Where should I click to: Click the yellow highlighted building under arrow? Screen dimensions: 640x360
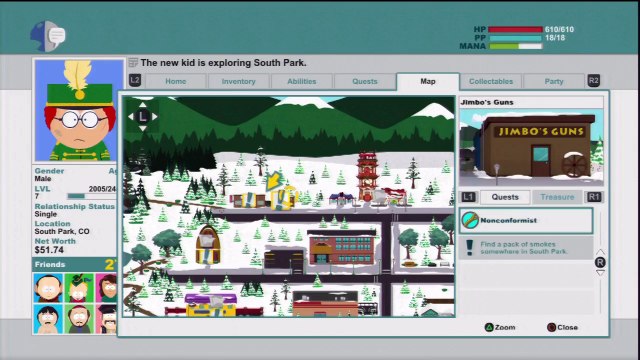(x=282, y=199)
